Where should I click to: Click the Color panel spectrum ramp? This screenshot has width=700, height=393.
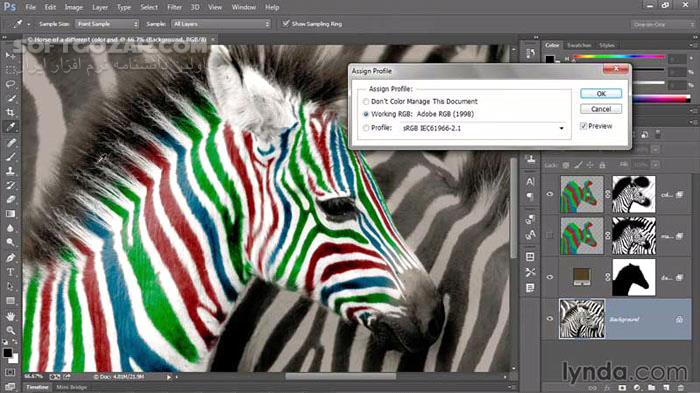click(661, 99)
